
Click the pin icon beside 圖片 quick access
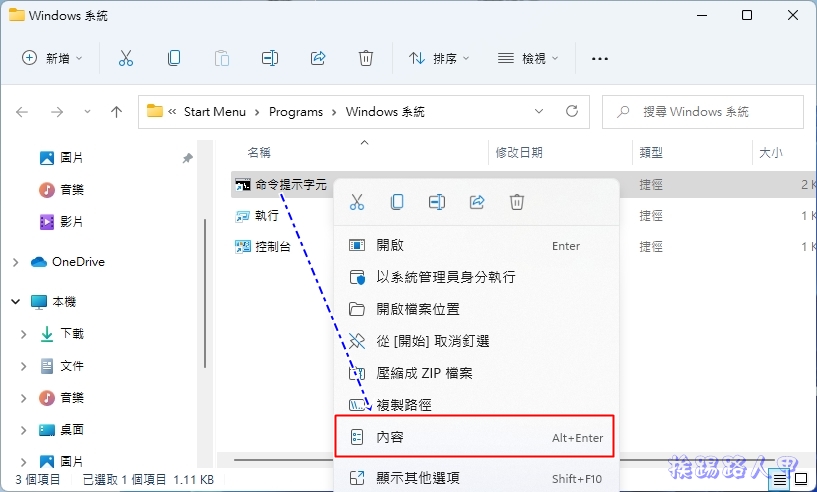coord(188,158)
